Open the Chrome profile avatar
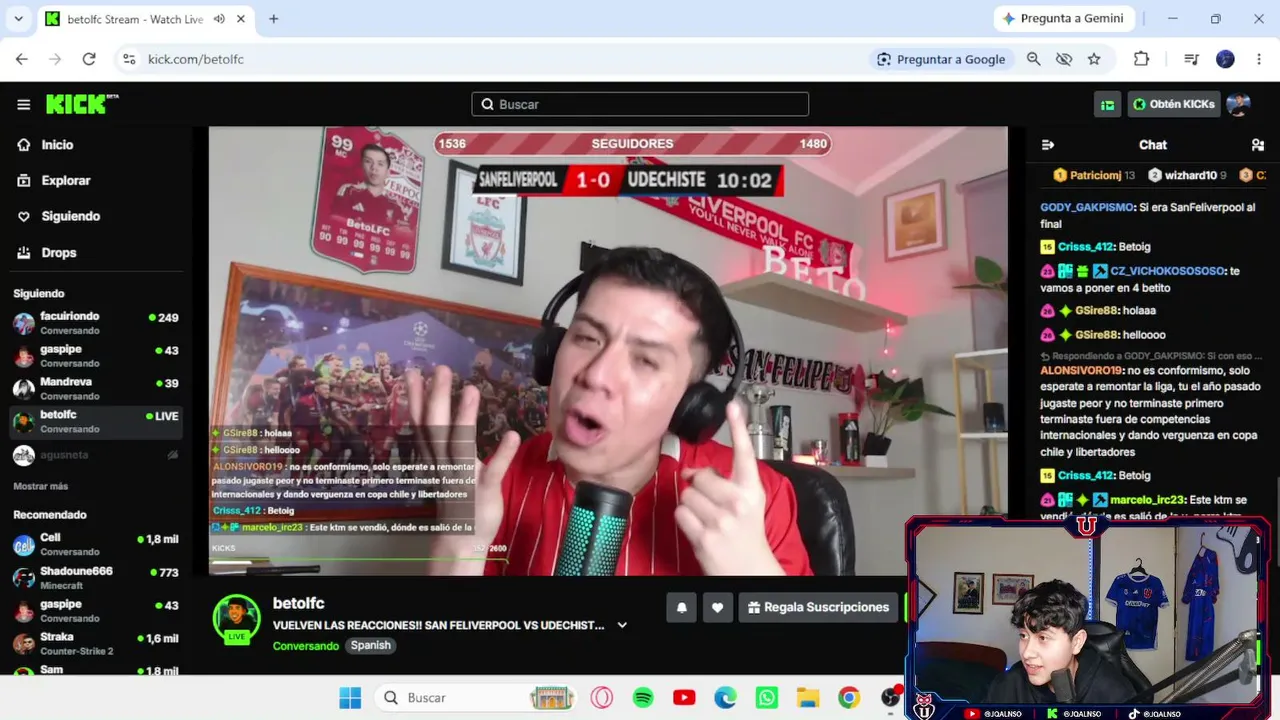This screenshot has height=720, width=1280. 1225,59
